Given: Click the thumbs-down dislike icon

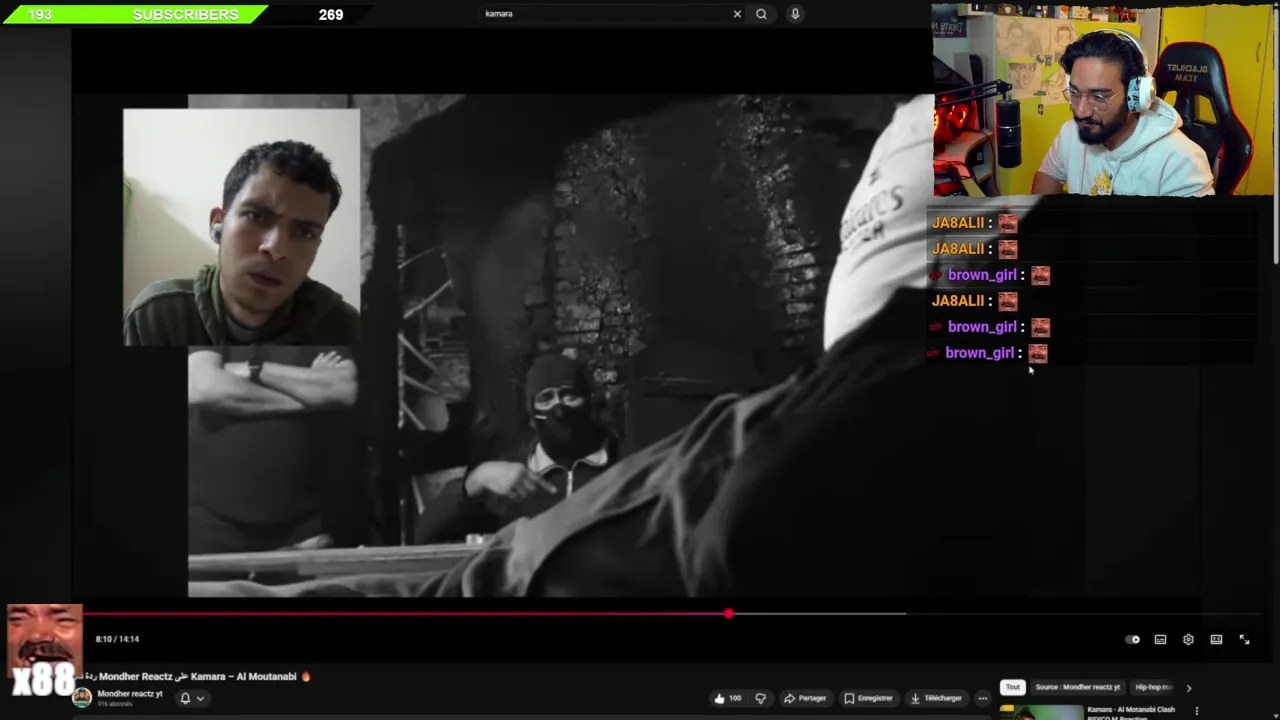Looking at the screenshot, I should pyautogui.click(x=760, y=698).
